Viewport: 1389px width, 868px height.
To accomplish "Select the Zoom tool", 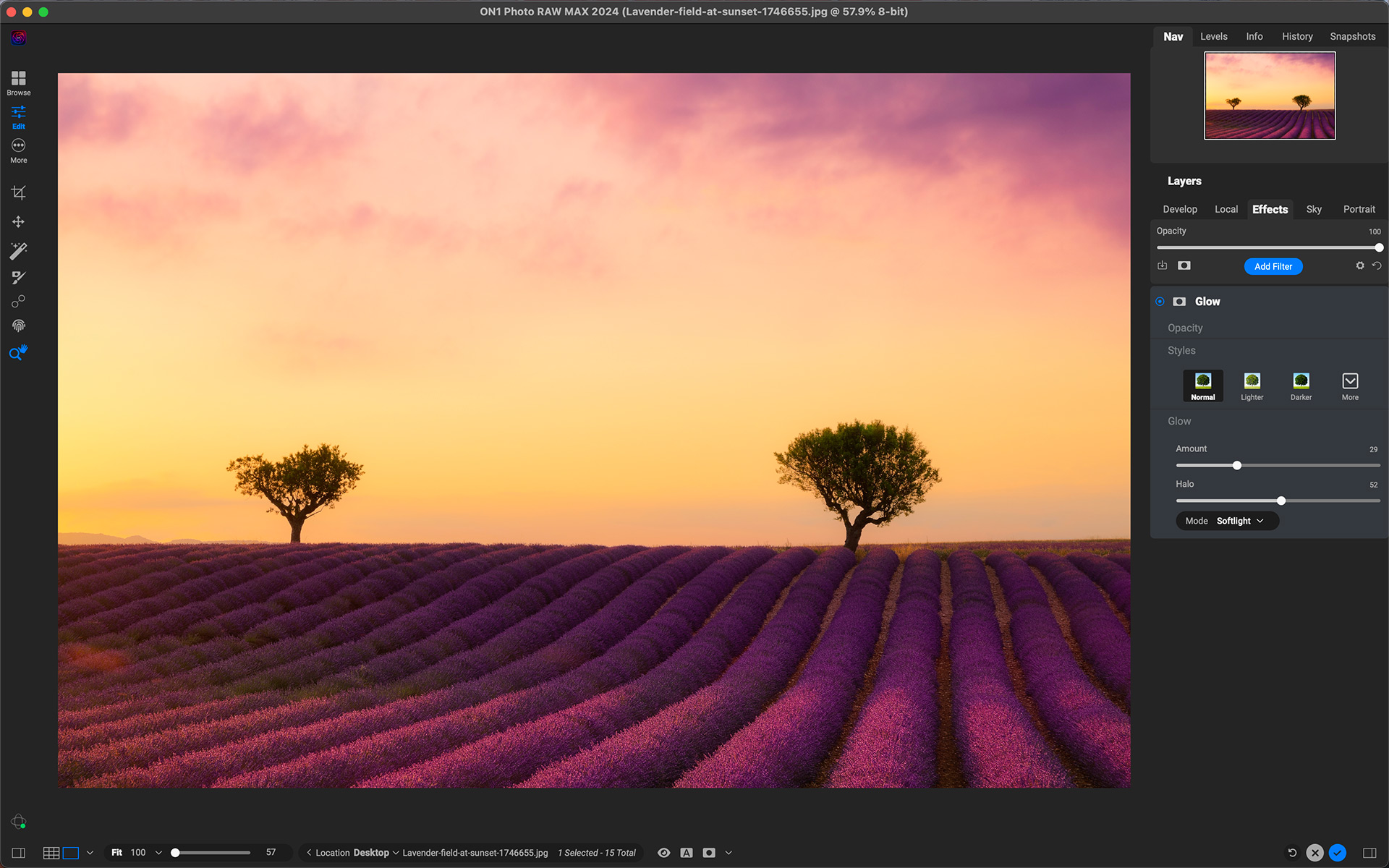I will (18, 354).
